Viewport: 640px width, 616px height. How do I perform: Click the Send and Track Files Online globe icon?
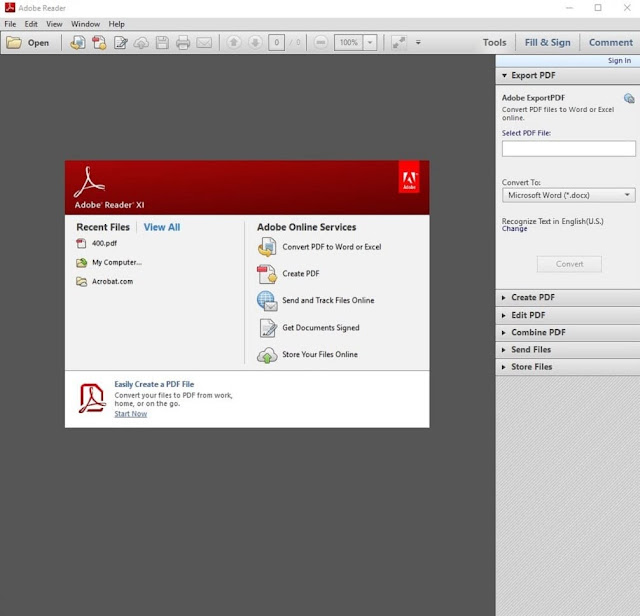267,300
